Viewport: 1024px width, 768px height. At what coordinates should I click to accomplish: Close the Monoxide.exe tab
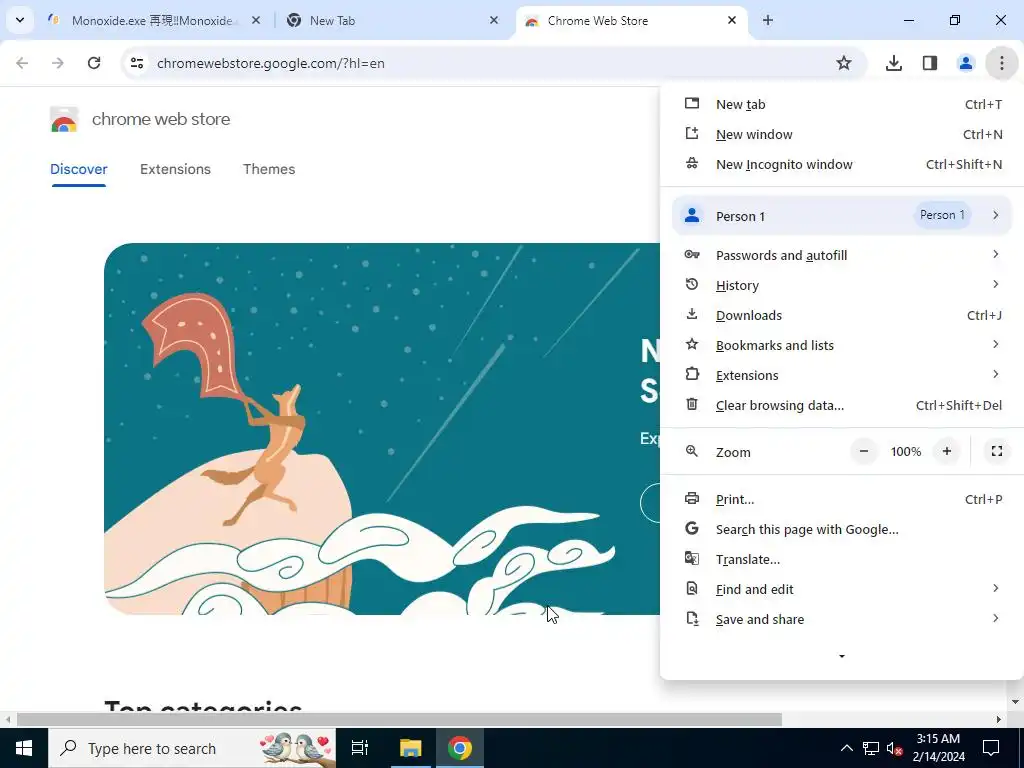tap(256, 20)
